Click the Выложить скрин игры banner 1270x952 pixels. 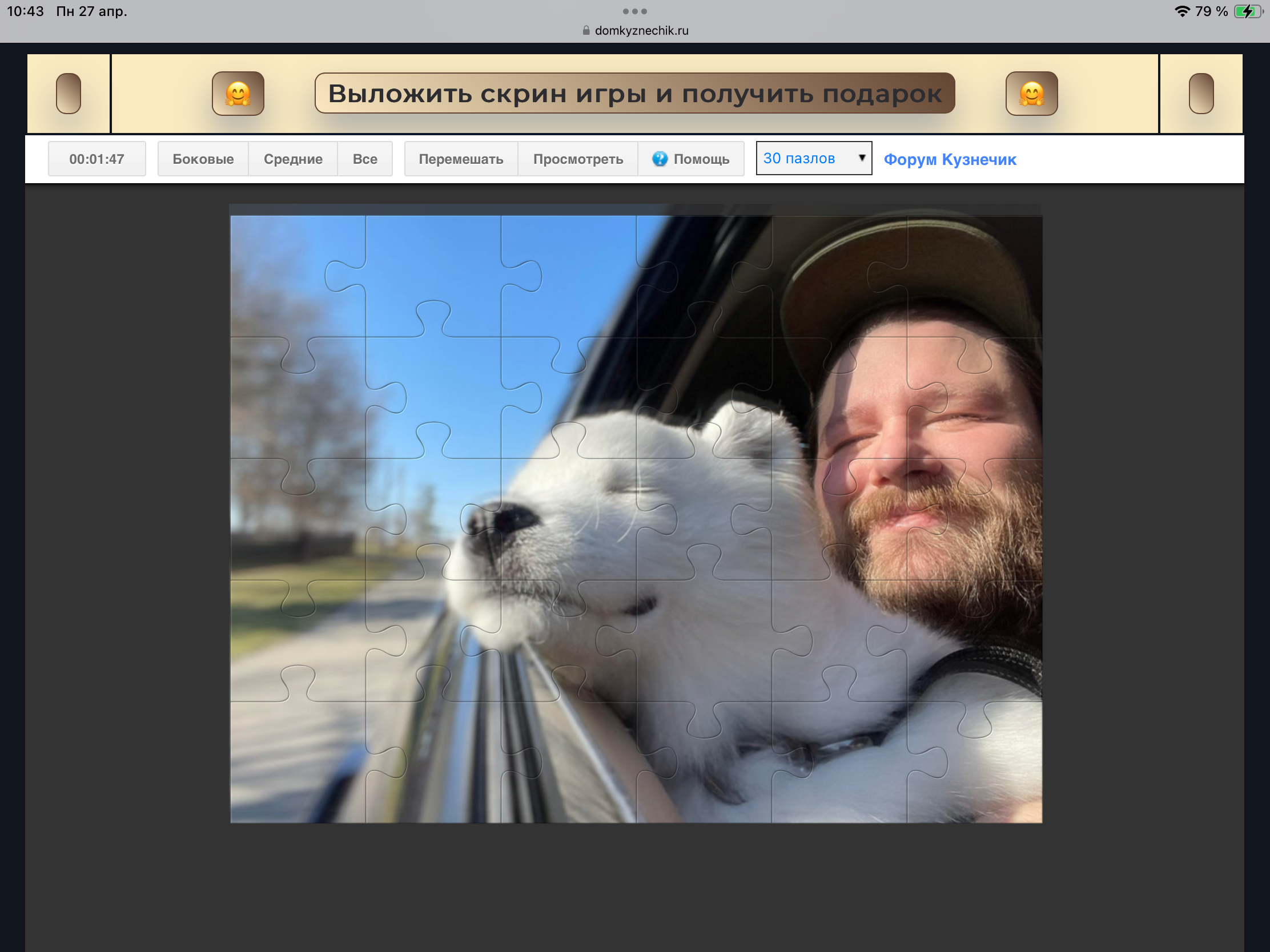click(x=634, y=94)
